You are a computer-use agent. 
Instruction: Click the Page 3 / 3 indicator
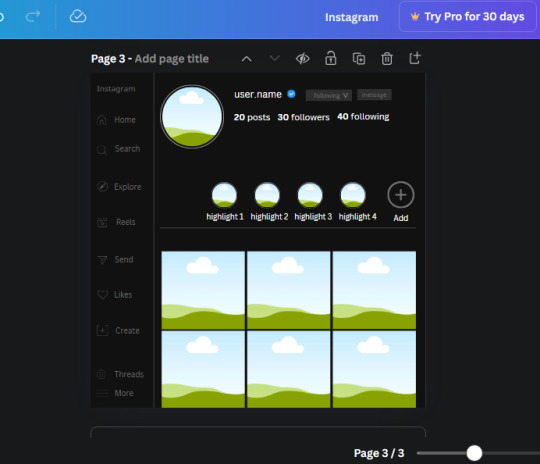point(379,453)
